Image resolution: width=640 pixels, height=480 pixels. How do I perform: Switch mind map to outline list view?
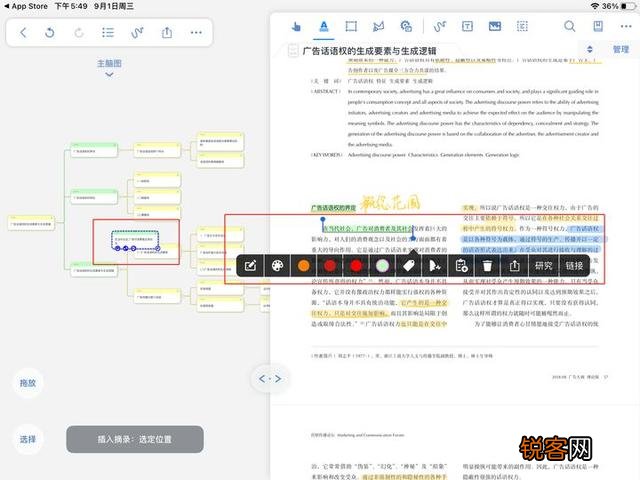(x=108, y=33)
